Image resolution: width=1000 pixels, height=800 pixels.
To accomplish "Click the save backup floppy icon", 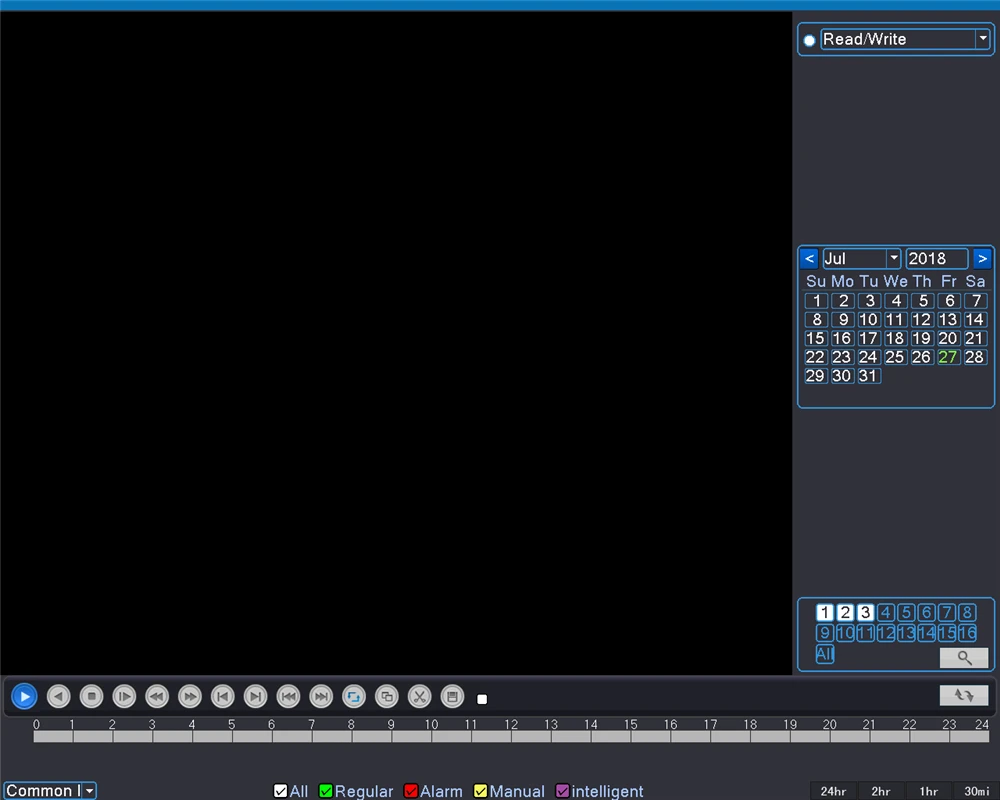I will click(x=452, y=697).
